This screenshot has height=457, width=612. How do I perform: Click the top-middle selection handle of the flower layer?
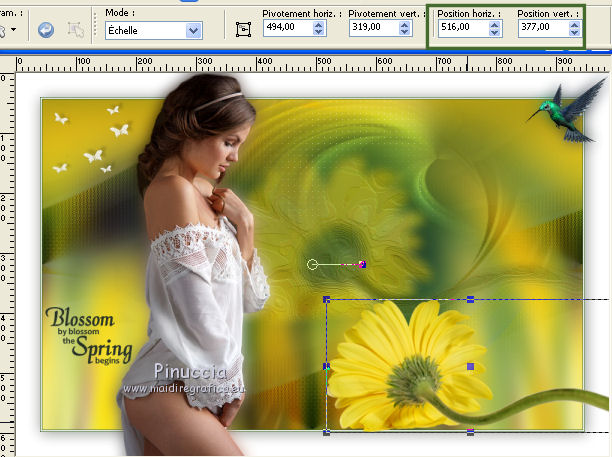click(471, 299)
